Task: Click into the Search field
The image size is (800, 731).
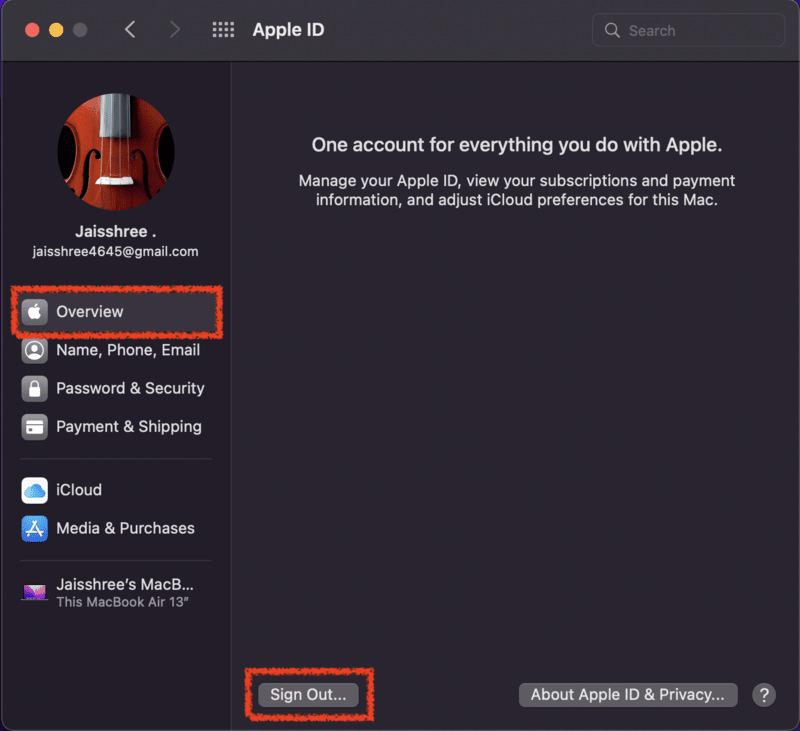Action: 688,31
